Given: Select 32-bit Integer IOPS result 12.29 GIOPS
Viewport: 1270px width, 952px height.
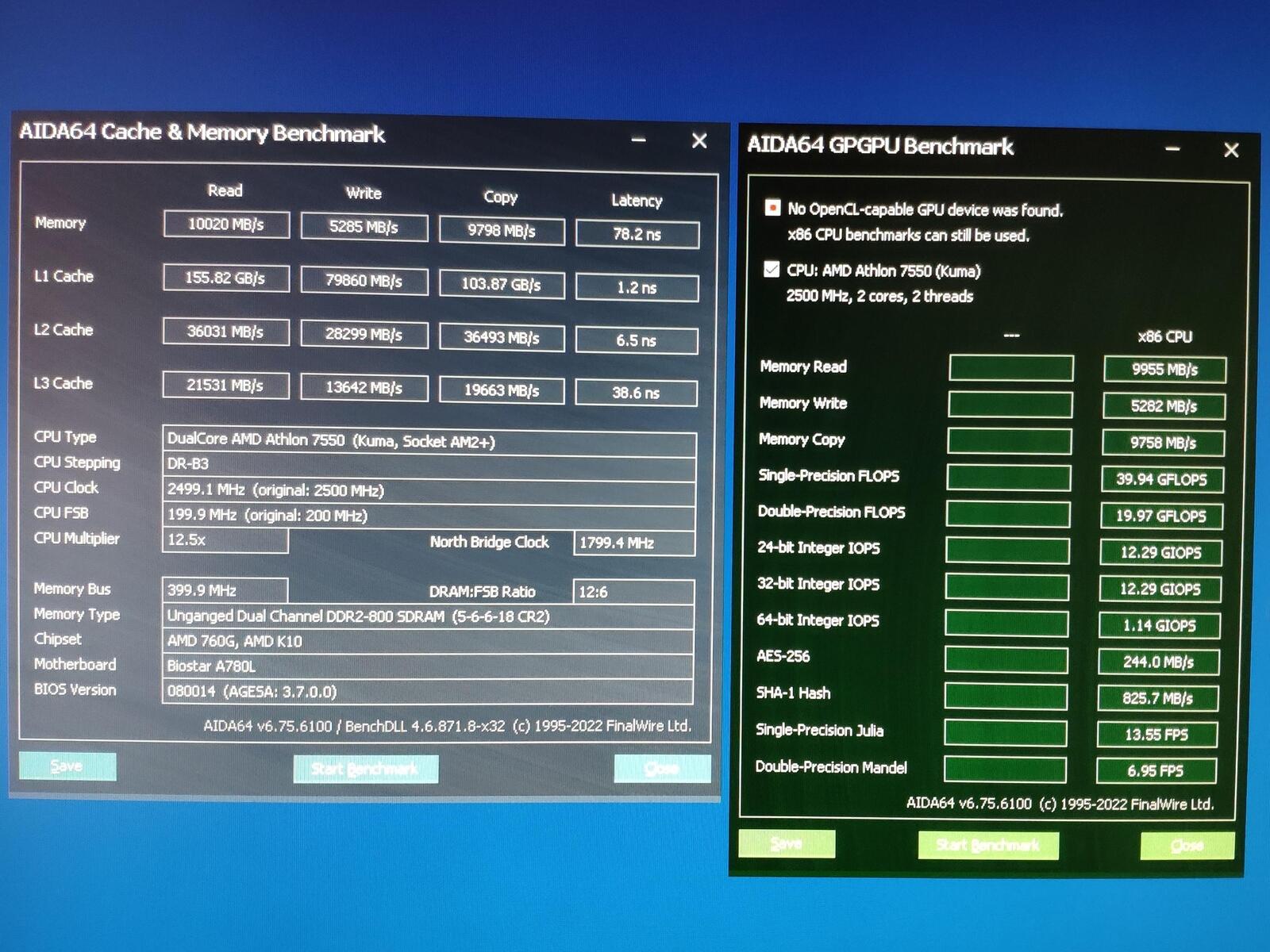Looking at the screenshot, I should tap(1160, 589).
